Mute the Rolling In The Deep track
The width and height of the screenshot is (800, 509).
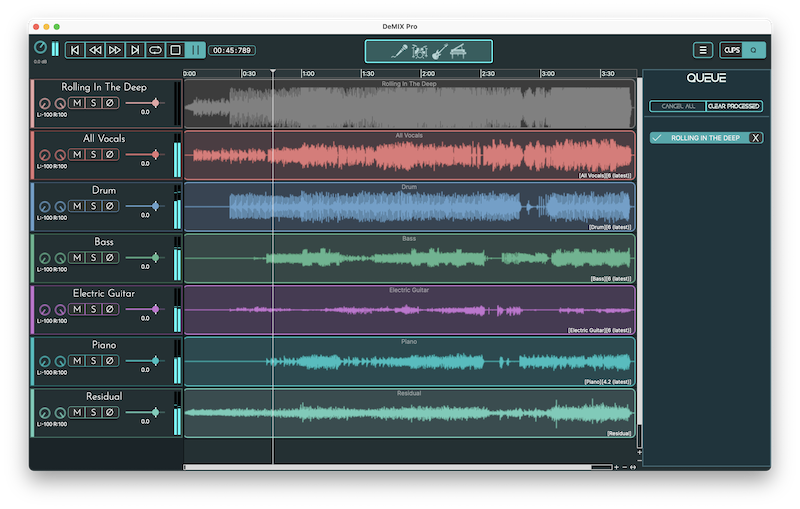(x=77, y=103)
